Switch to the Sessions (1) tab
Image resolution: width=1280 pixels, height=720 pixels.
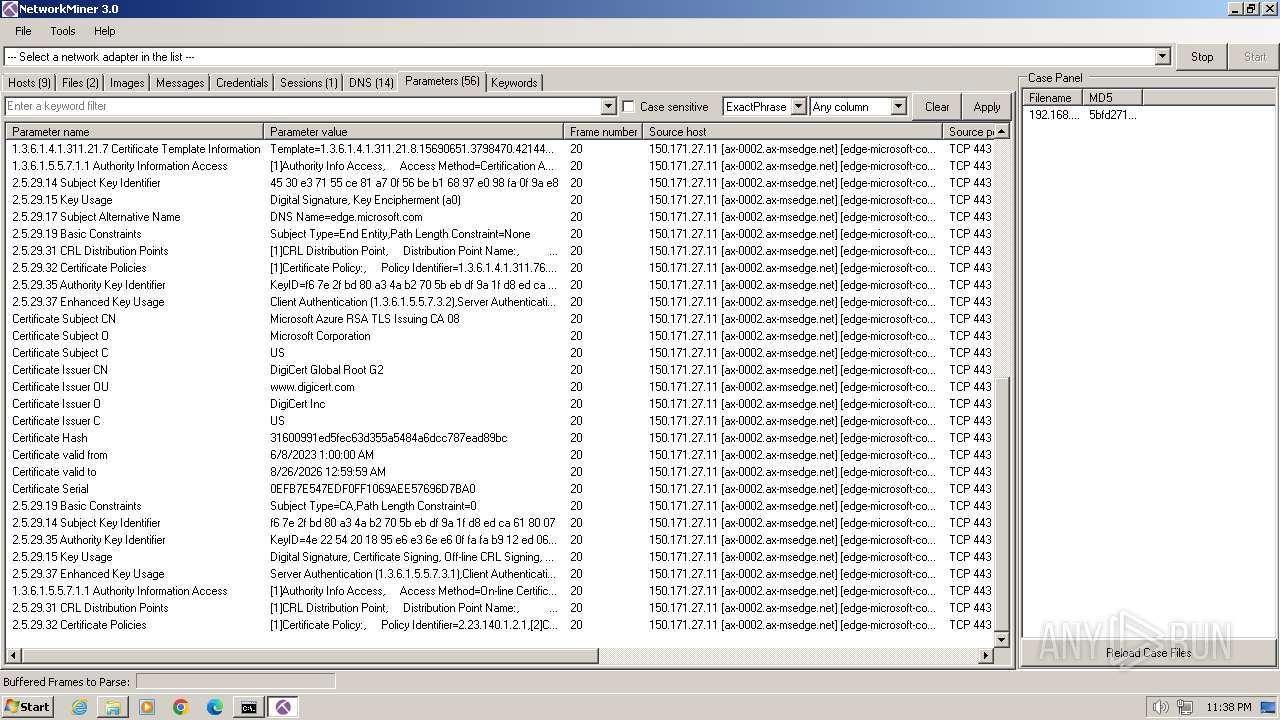click(308, 83)
